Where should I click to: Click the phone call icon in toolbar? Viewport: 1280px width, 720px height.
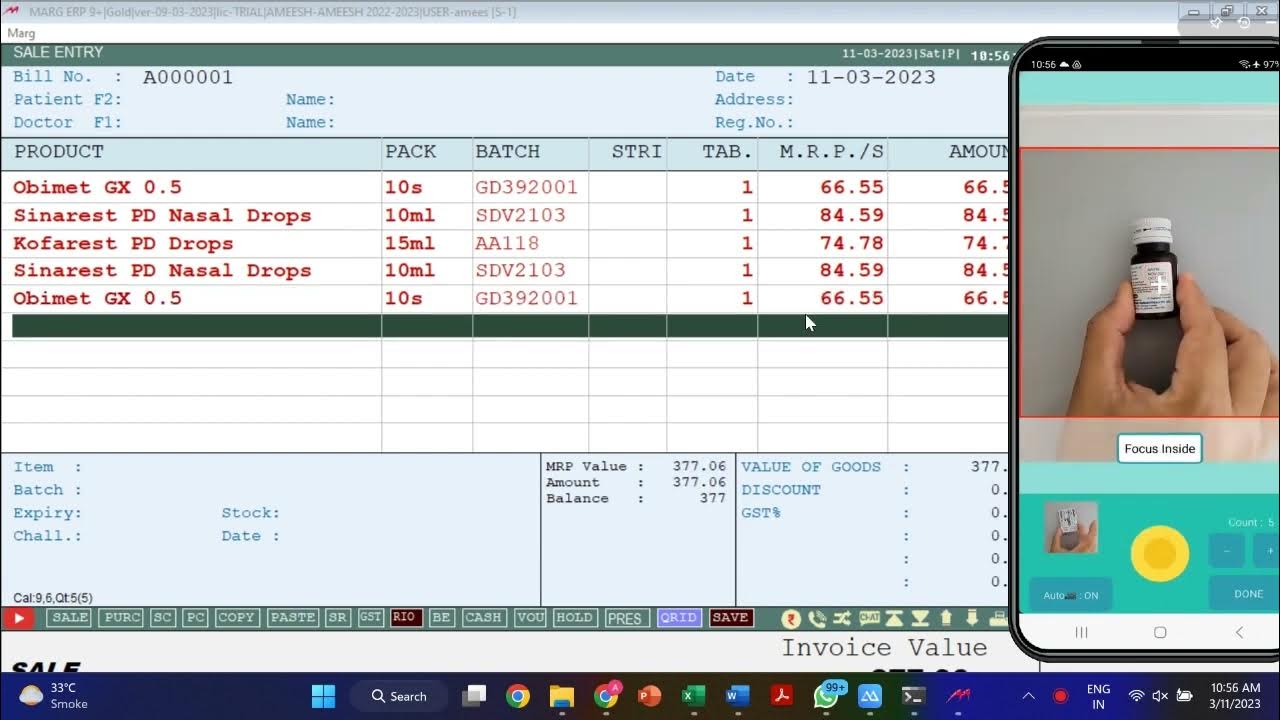(817, 618)
